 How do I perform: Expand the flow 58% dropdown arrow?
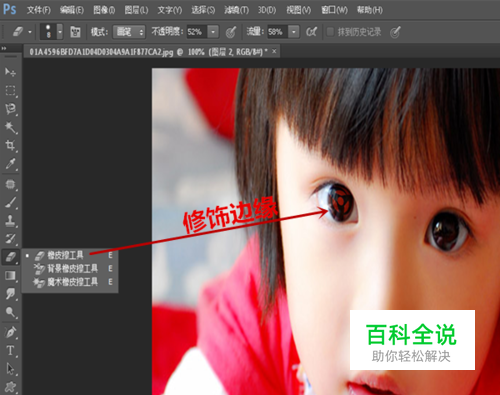[294, 32]
